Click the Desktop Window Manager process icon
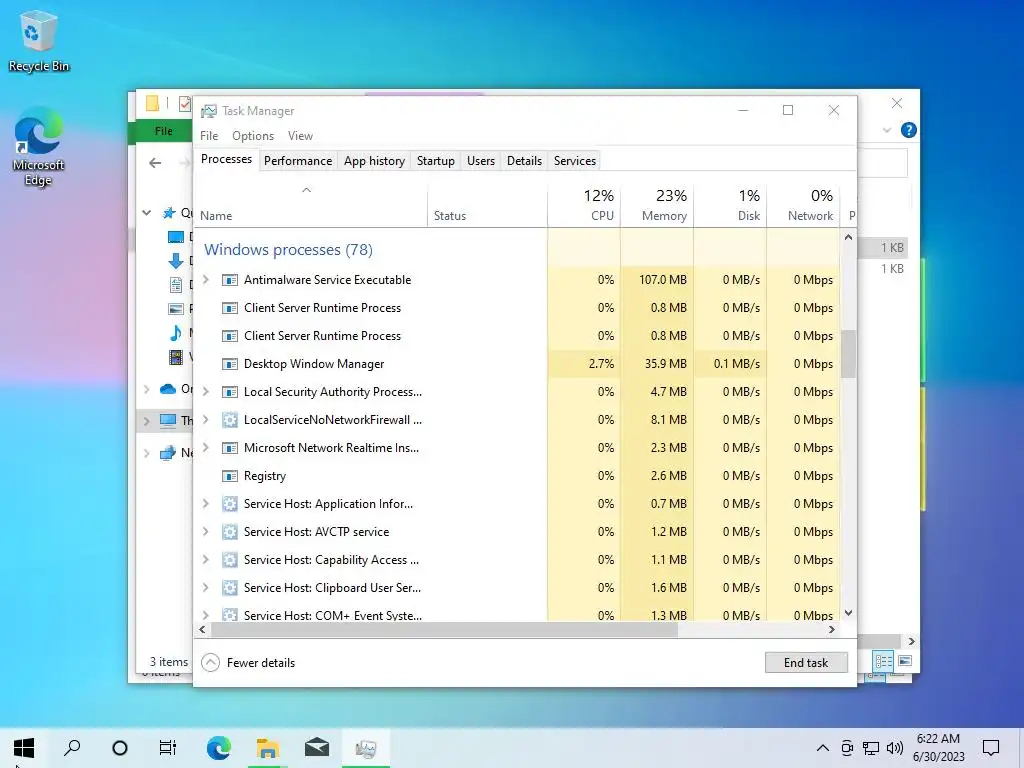1024x768 pixels. [x=229, y=364]
